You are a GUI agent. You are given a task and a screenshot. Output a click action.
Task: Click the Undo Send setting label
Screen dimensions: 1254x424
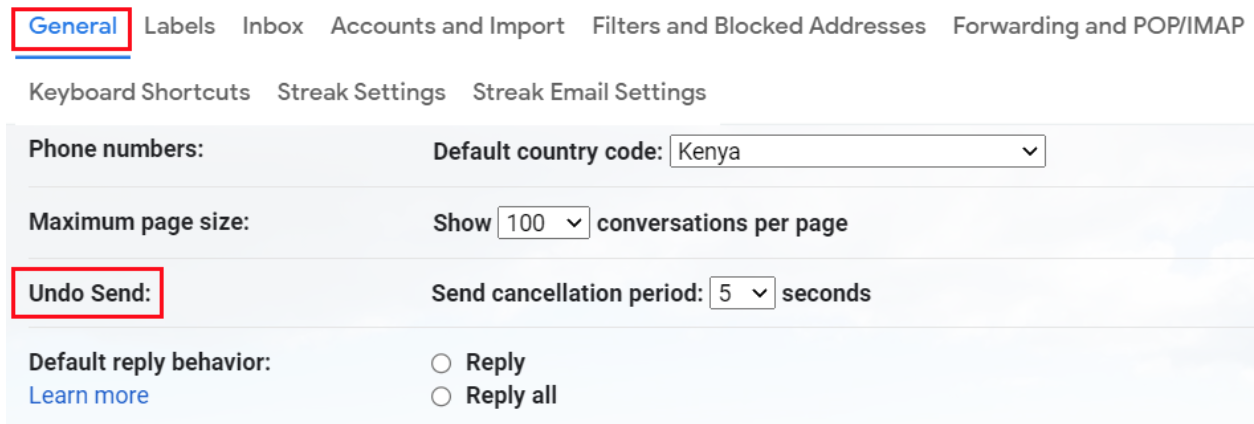(x=88, y=294)
